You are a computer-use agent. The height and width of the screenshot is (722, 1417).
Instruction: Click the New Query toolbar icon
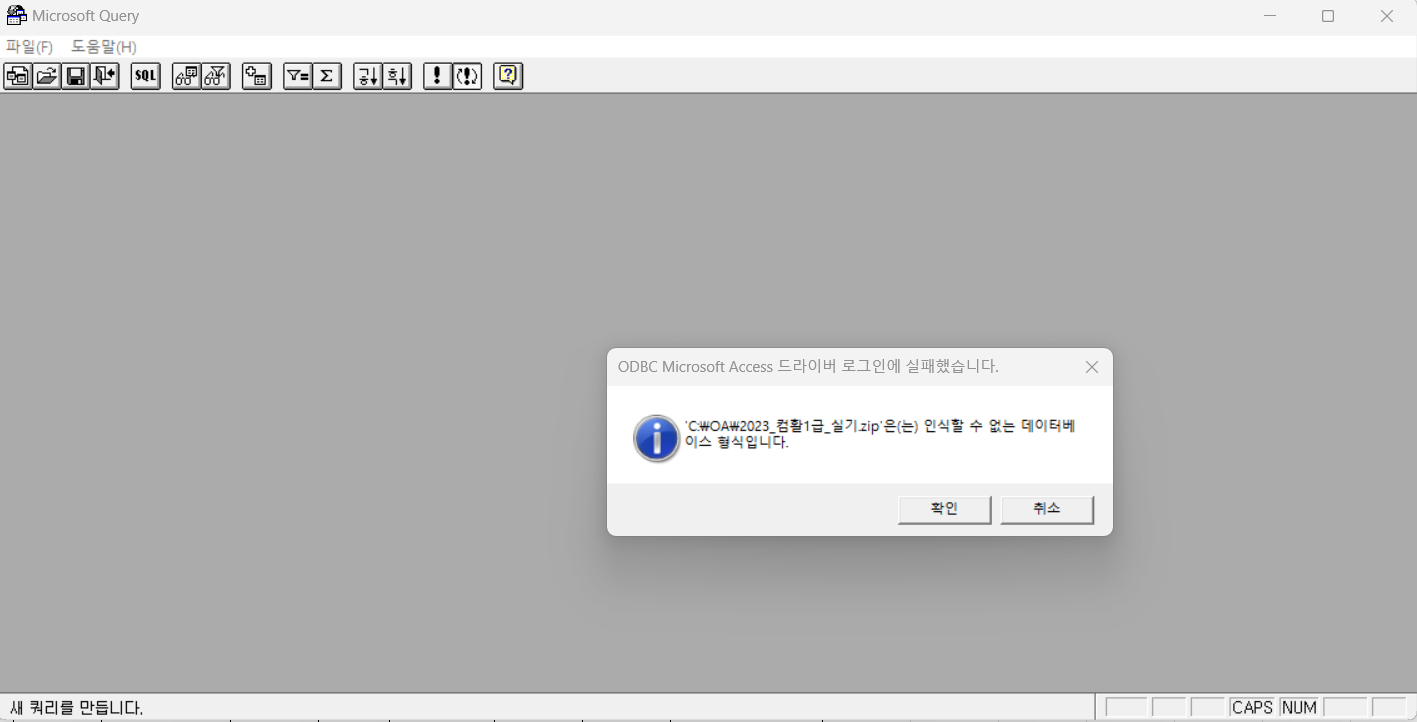pos(18,76)
